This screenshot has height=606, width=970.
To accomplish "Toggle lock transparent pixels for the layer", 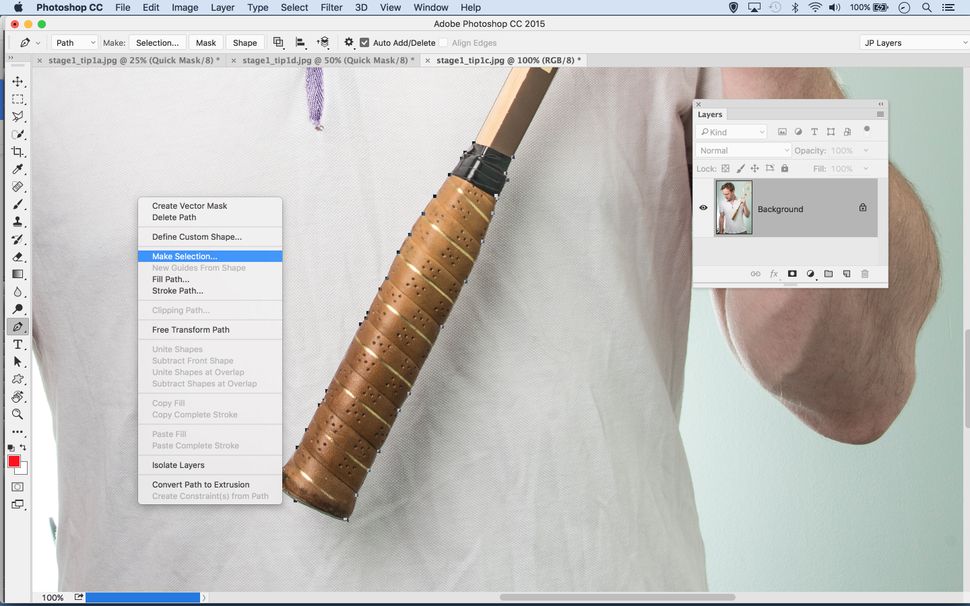I will (x=726, y=168).
